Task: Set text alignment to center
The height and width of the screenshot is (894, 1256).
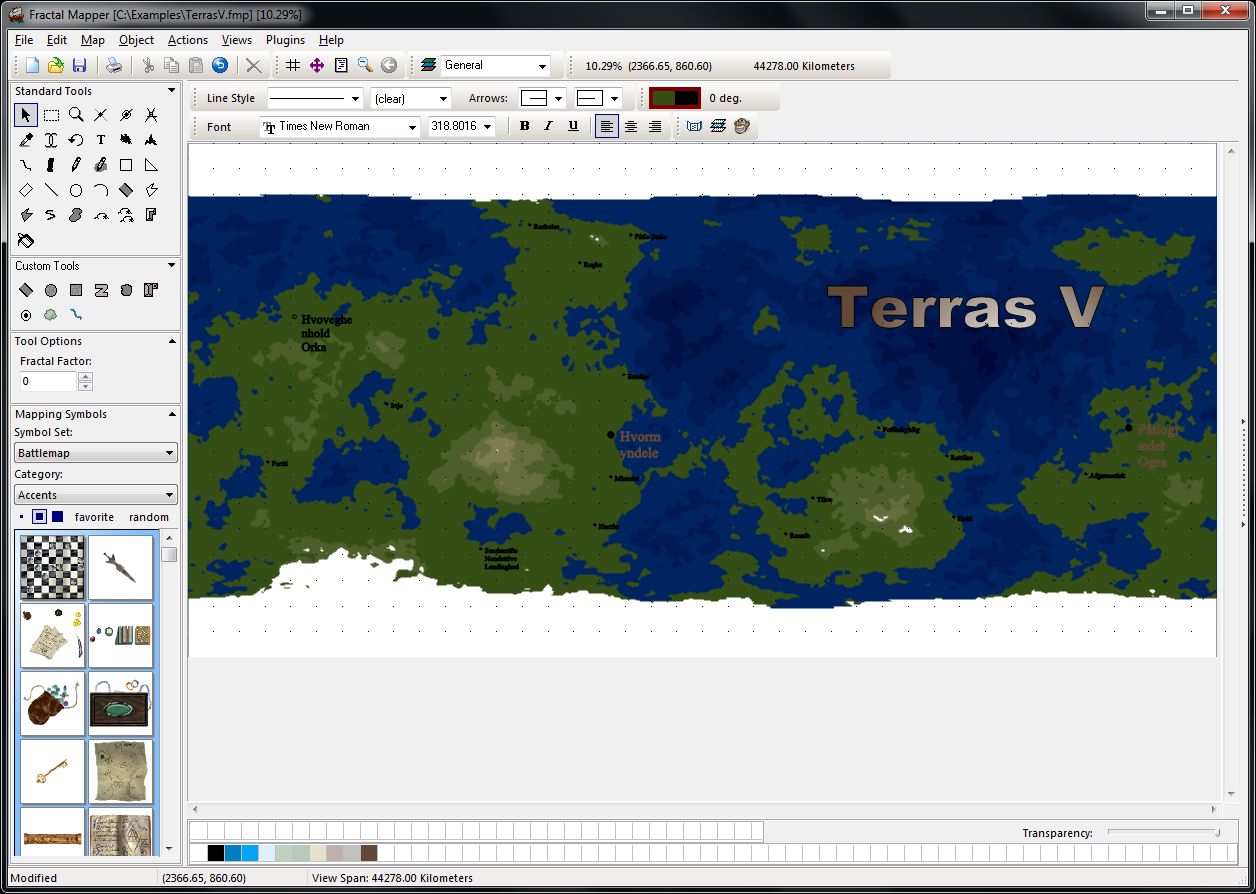Action: click(x=631, y=126)
